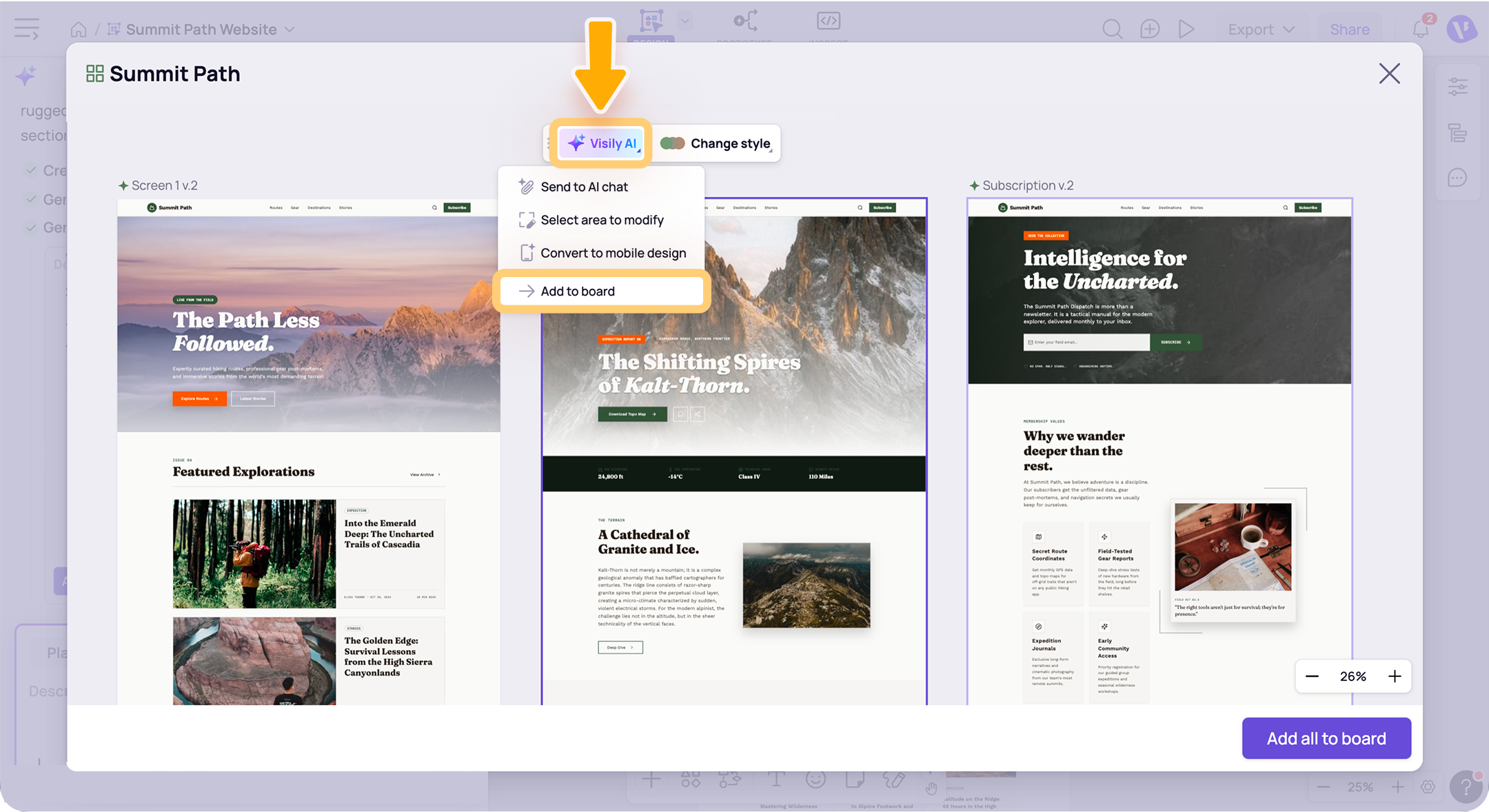This screenshot has height=812, width=1489.
Task: Open the comments chat bubble icon
Action: click(1457, 178)
